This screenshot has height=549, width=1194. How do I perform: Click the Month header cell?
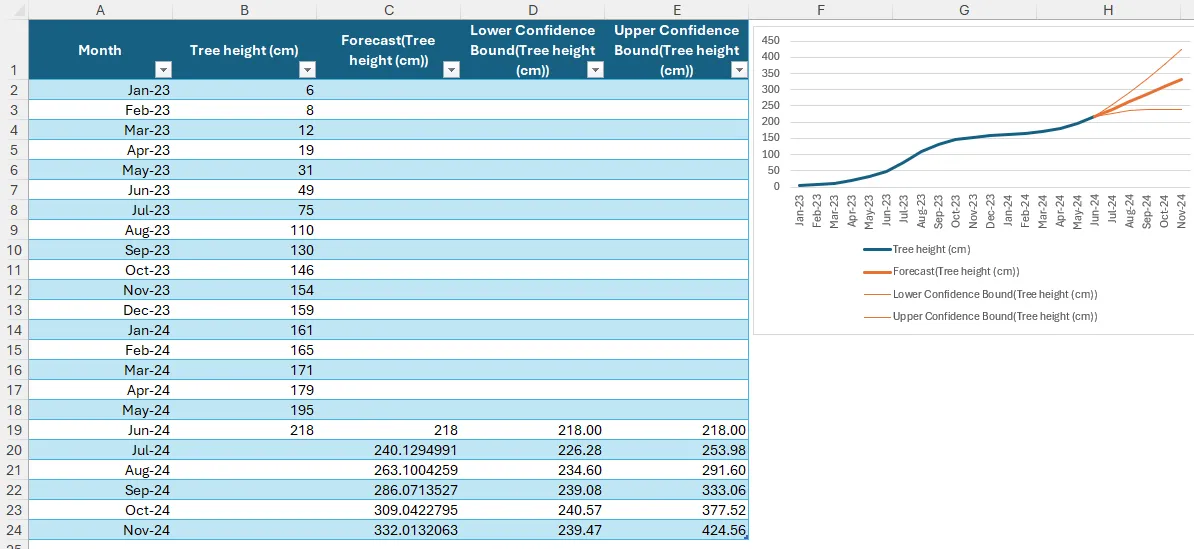[x=101, y=50]
